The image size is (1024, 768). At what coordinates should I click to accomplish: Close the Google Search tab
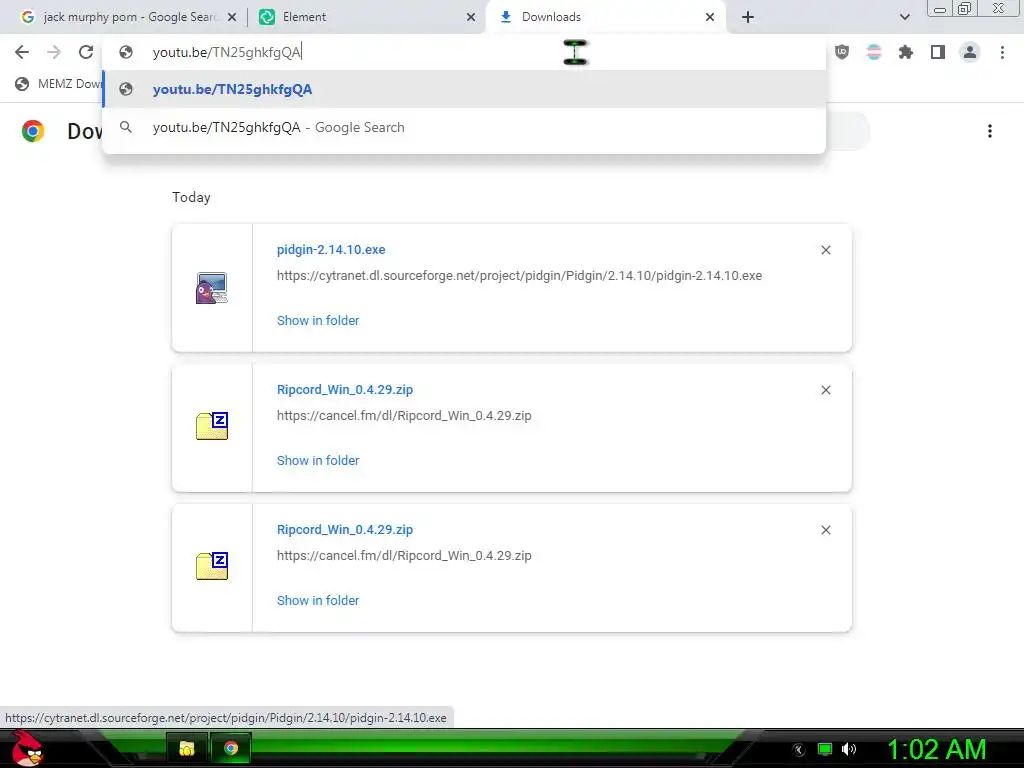tap(232, 17)
